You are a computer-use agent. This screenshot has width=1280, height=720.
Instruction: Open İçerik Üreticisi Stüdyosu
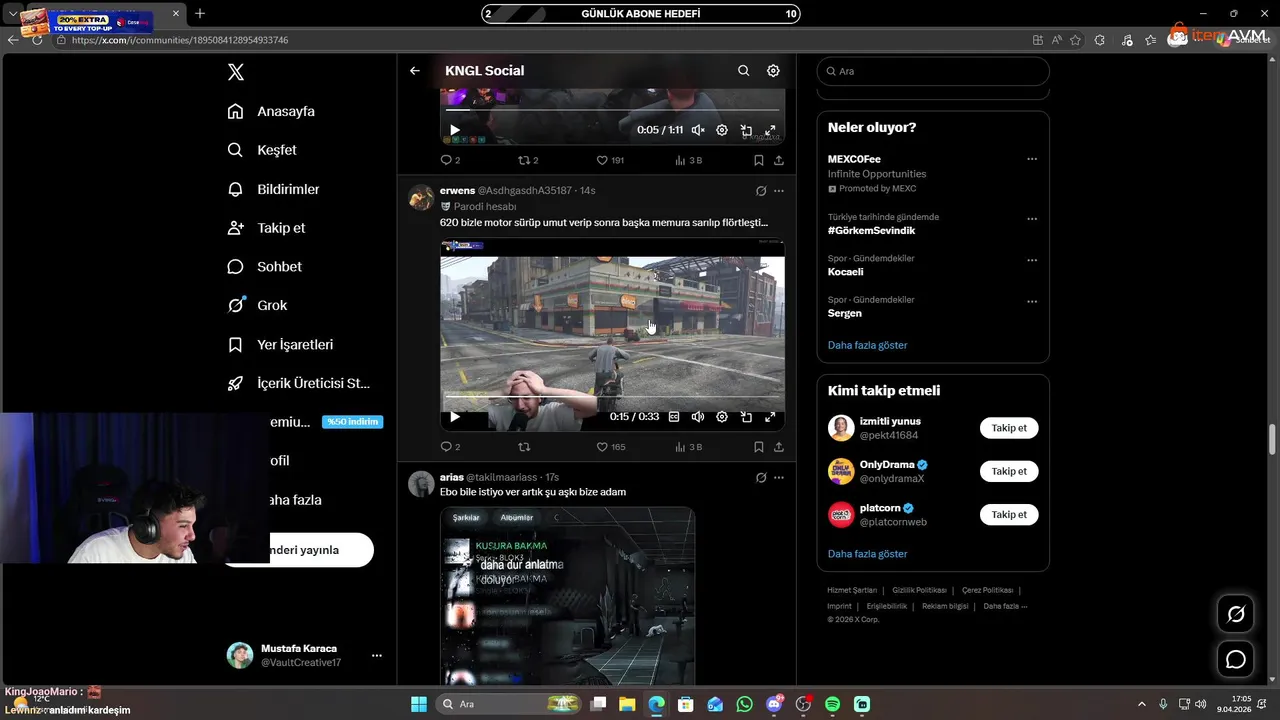pos(299,383)
